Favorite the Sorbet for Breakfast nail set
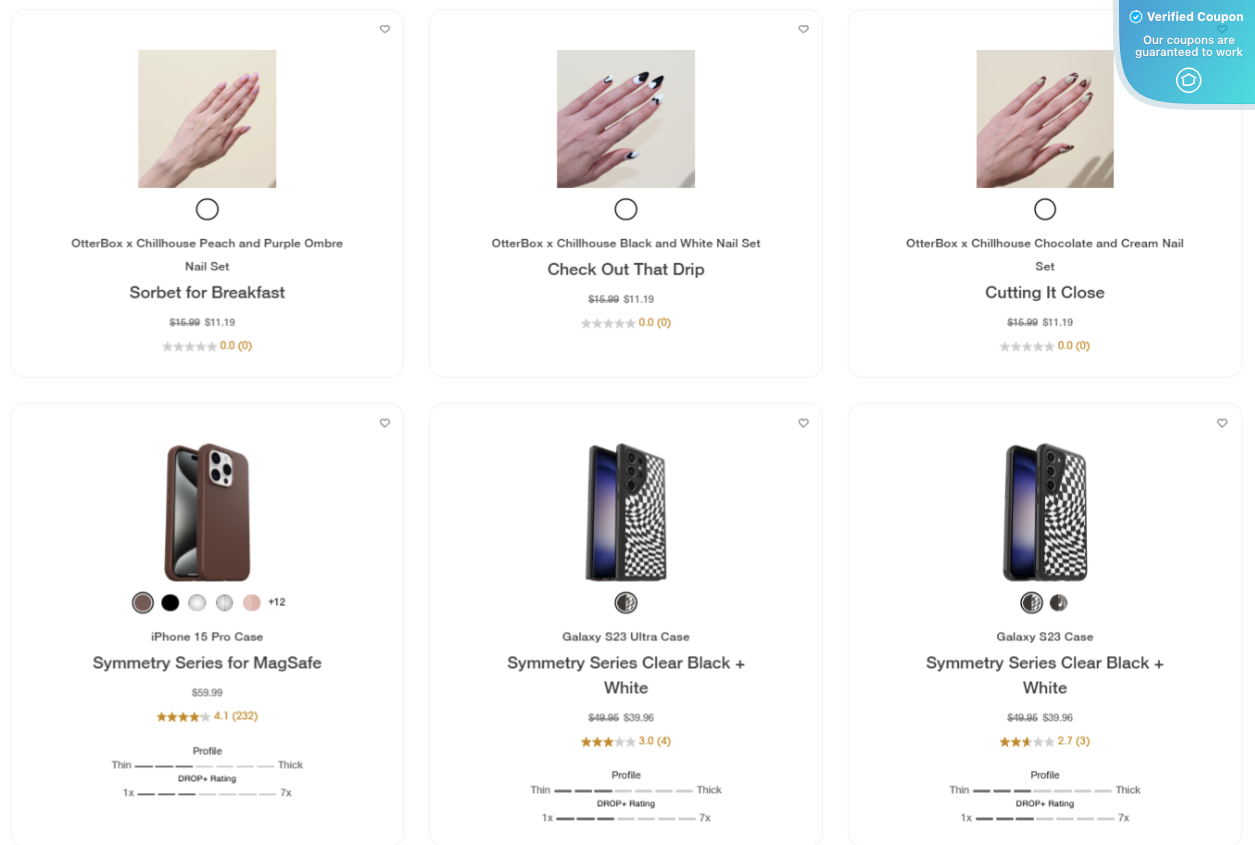The width and height of the screenshot is (1255, 845). pos(385,29)
